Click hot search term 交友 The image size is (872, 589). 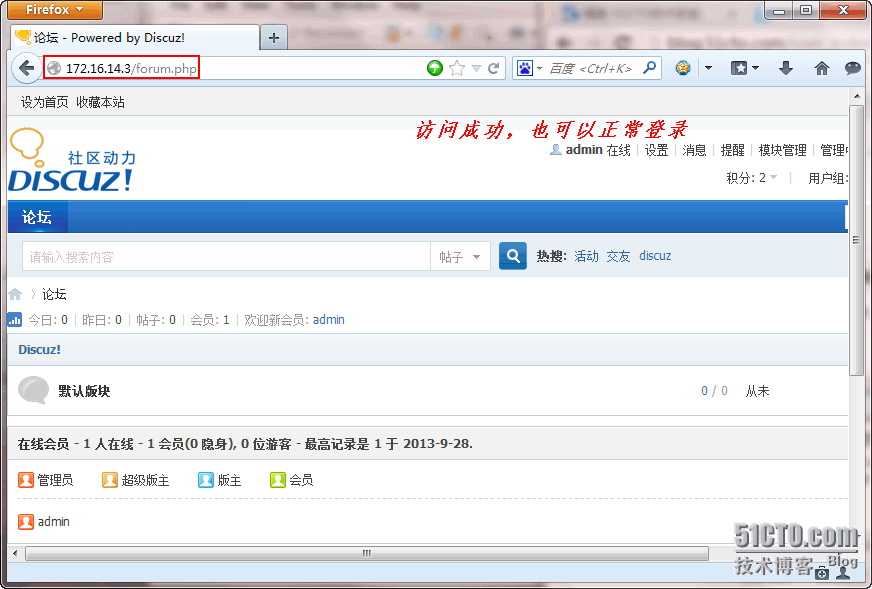point(618,256)
